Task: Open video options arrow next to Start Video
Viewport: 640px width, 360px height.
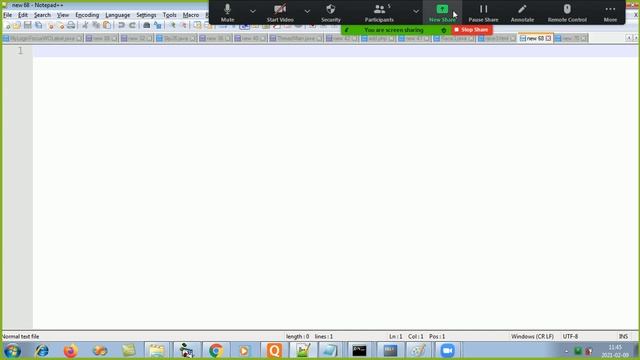Action: (x=307, y=11)
